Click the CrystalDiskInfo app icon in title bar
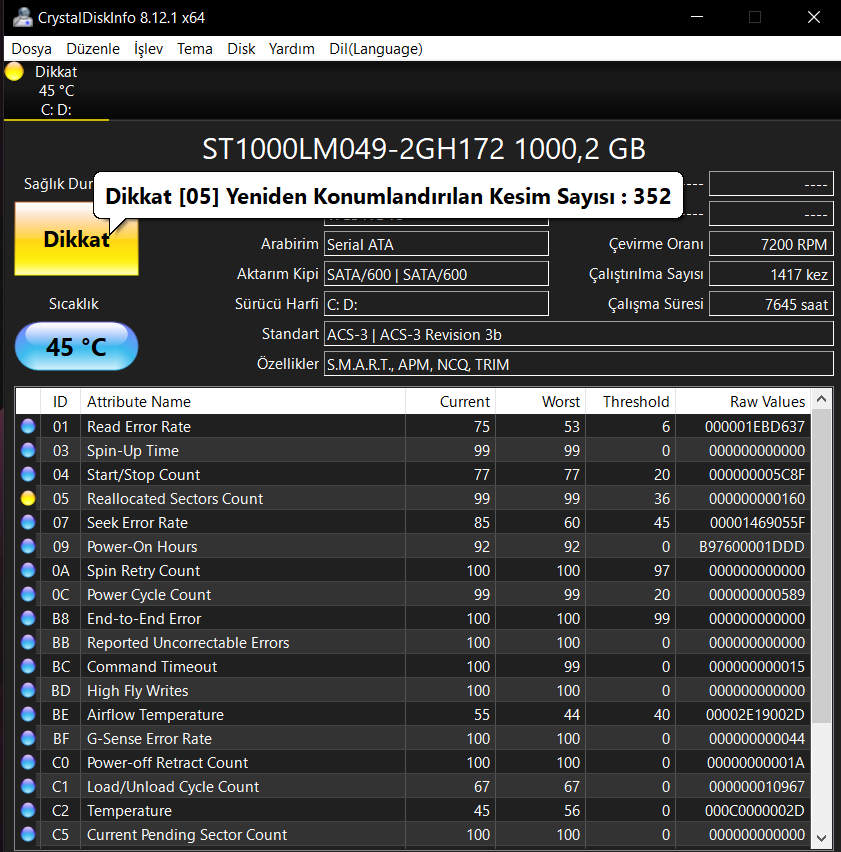 click(22, 17)
